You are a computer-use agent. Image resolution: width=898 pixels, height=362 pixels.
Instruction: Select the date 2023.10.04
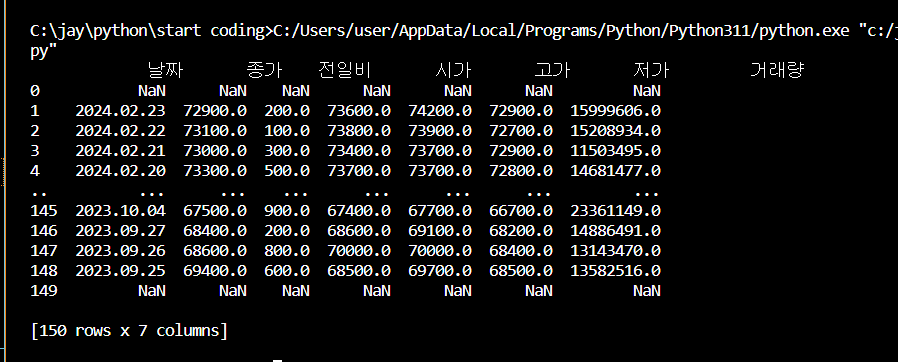coord(120,211)
